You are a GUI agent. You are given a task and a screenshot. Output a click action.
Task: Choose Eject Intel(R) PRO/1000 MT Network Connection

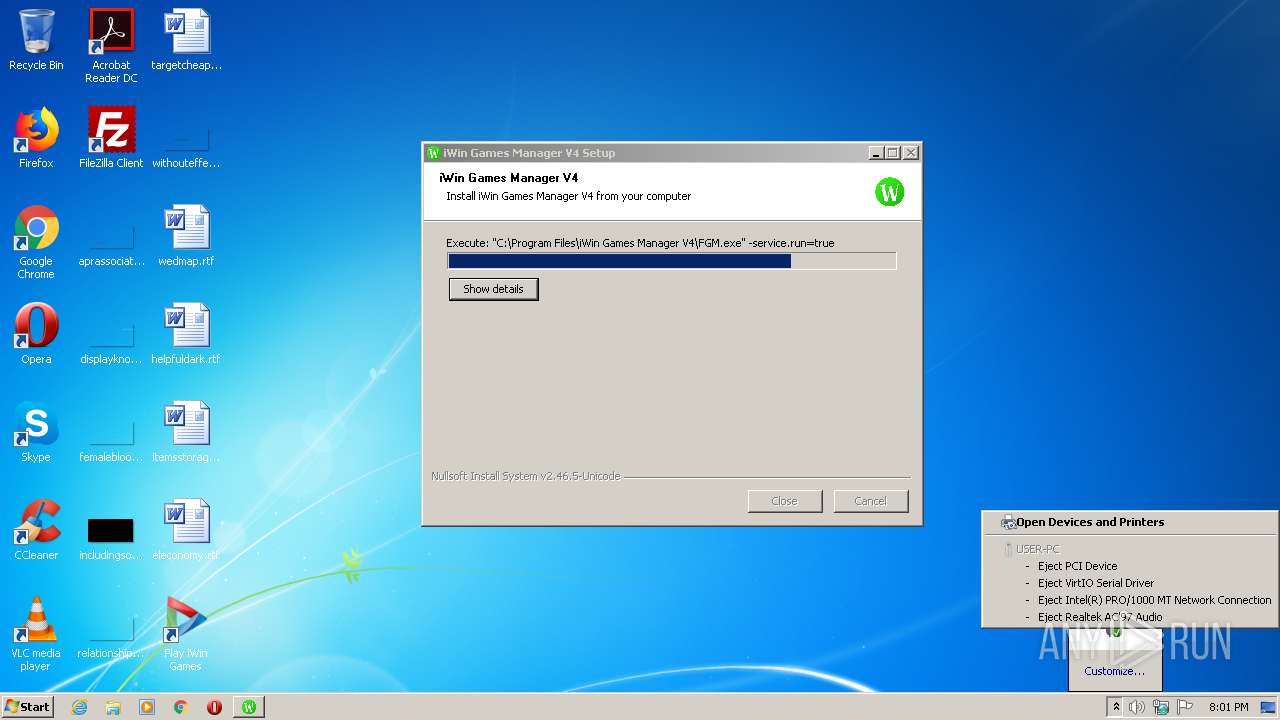point(1154,600)
